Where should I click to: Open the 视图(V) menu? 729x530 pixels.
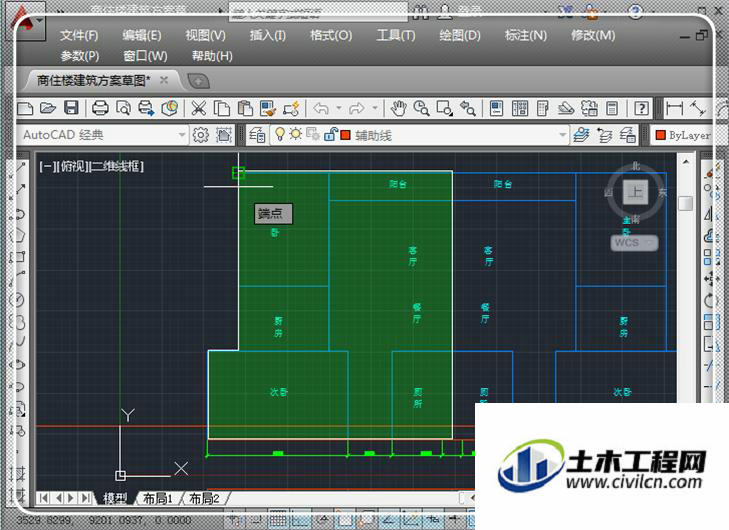(x=205, y=35)
